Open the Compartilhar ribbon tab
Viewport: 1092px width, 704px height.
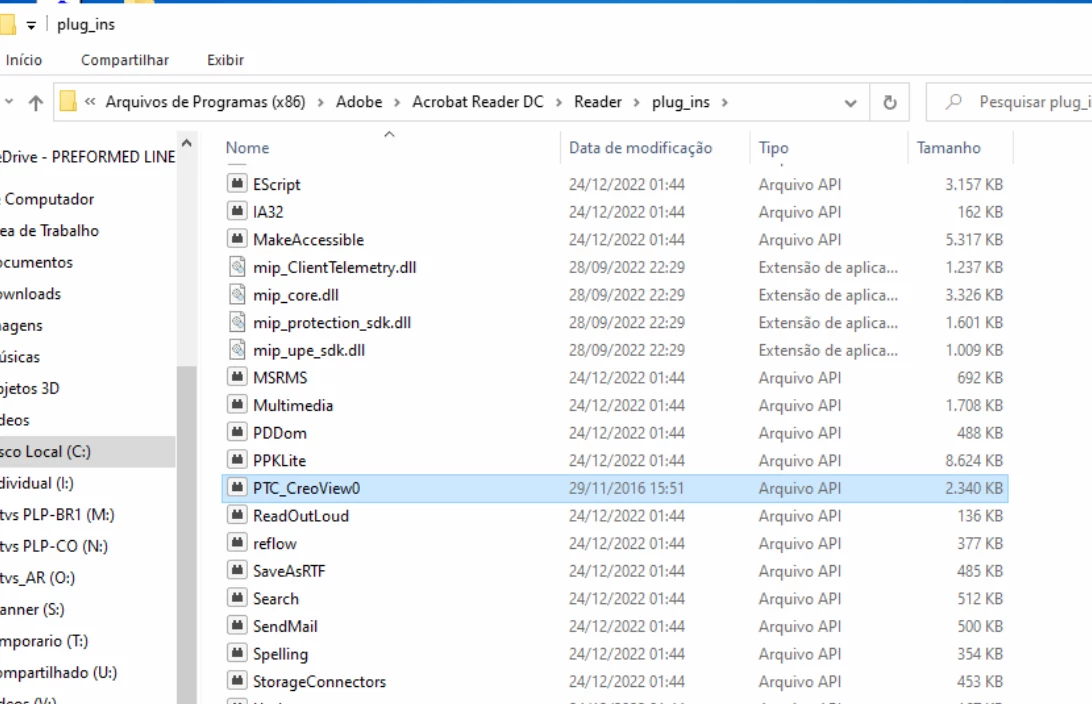point(125,60)
